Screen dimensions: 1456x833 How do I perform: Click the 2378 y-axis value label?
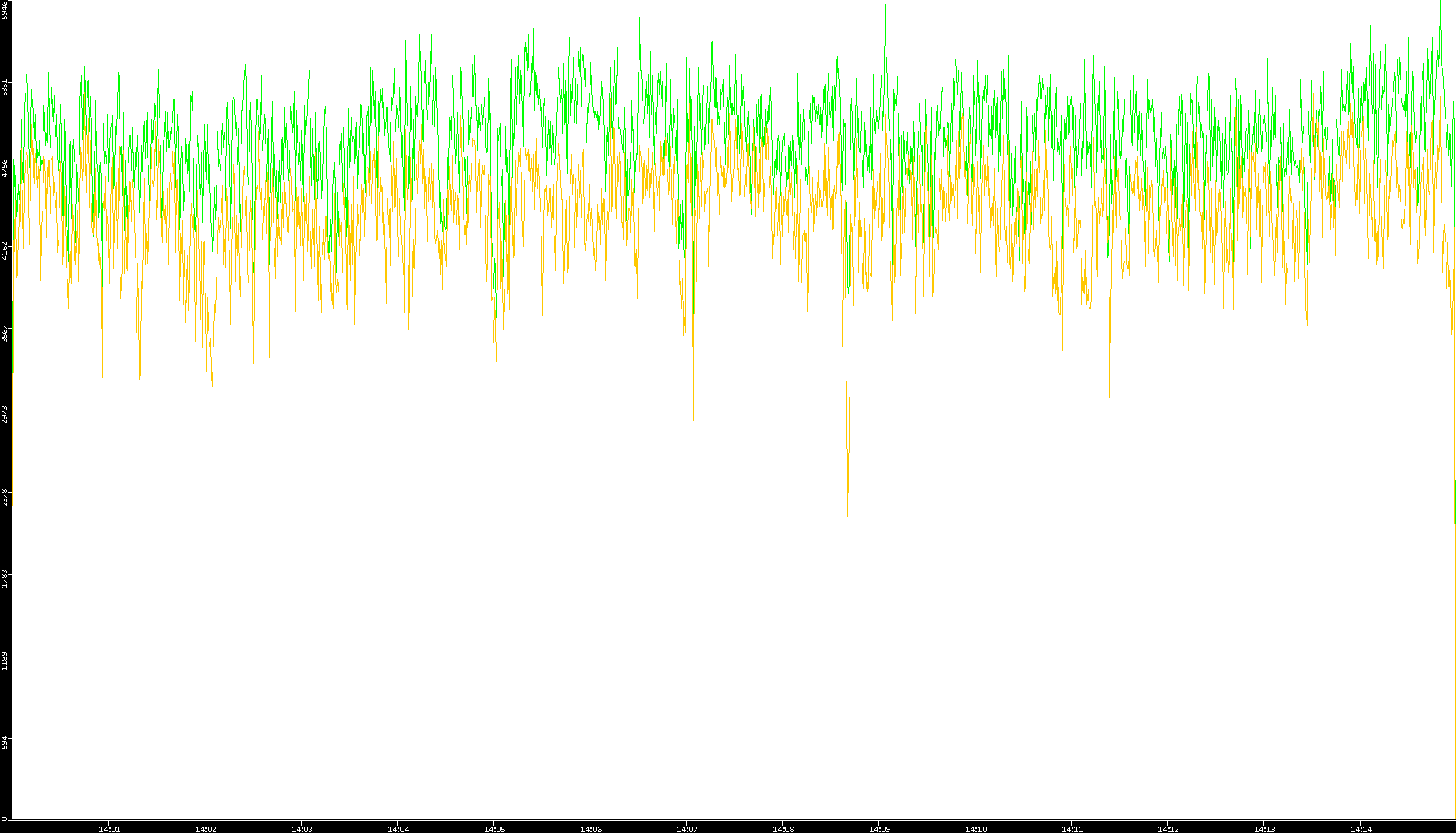pos(5,497)
